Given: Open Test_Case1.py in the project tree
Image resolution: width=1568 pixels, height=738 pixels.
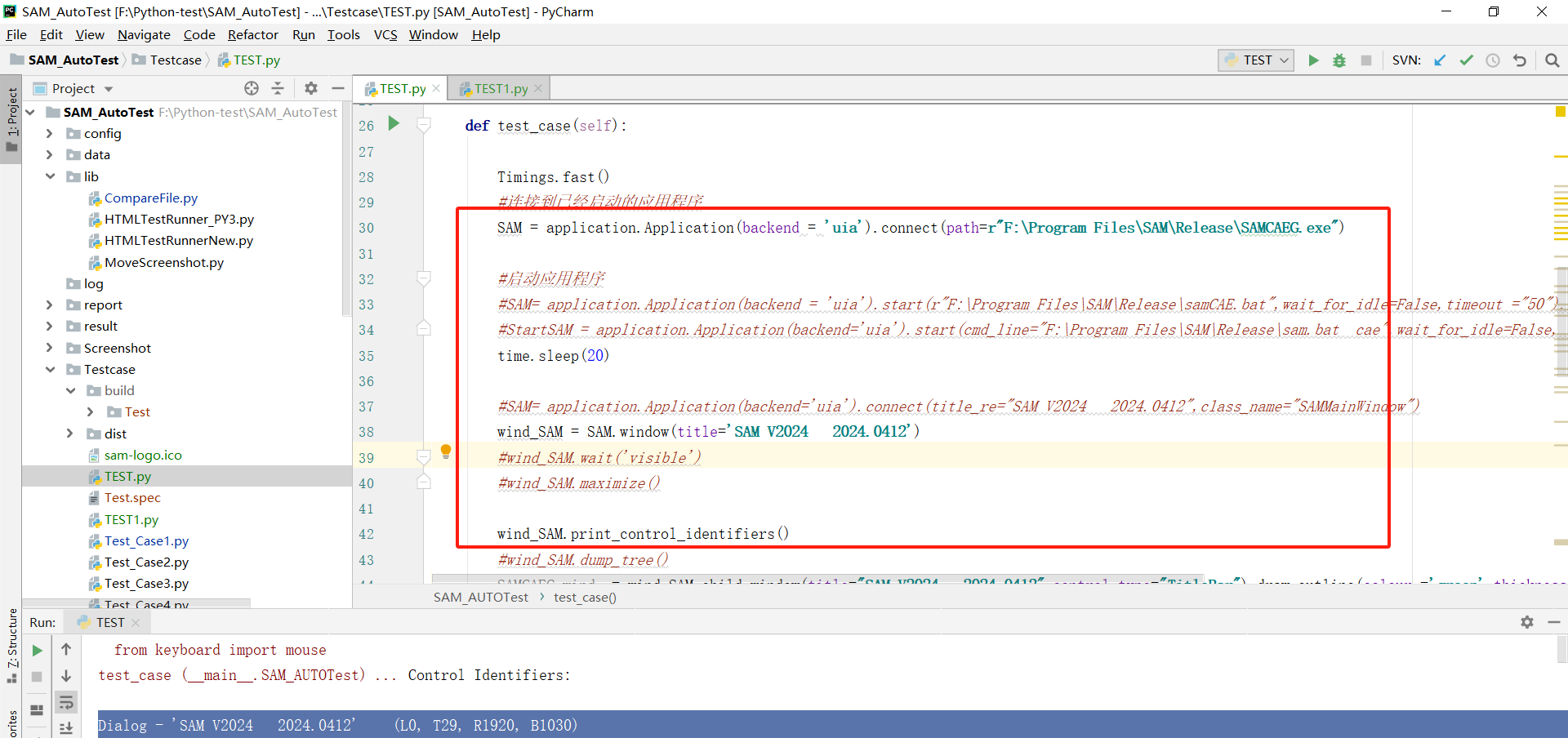Looking at the screenshot, I should 146,540.
